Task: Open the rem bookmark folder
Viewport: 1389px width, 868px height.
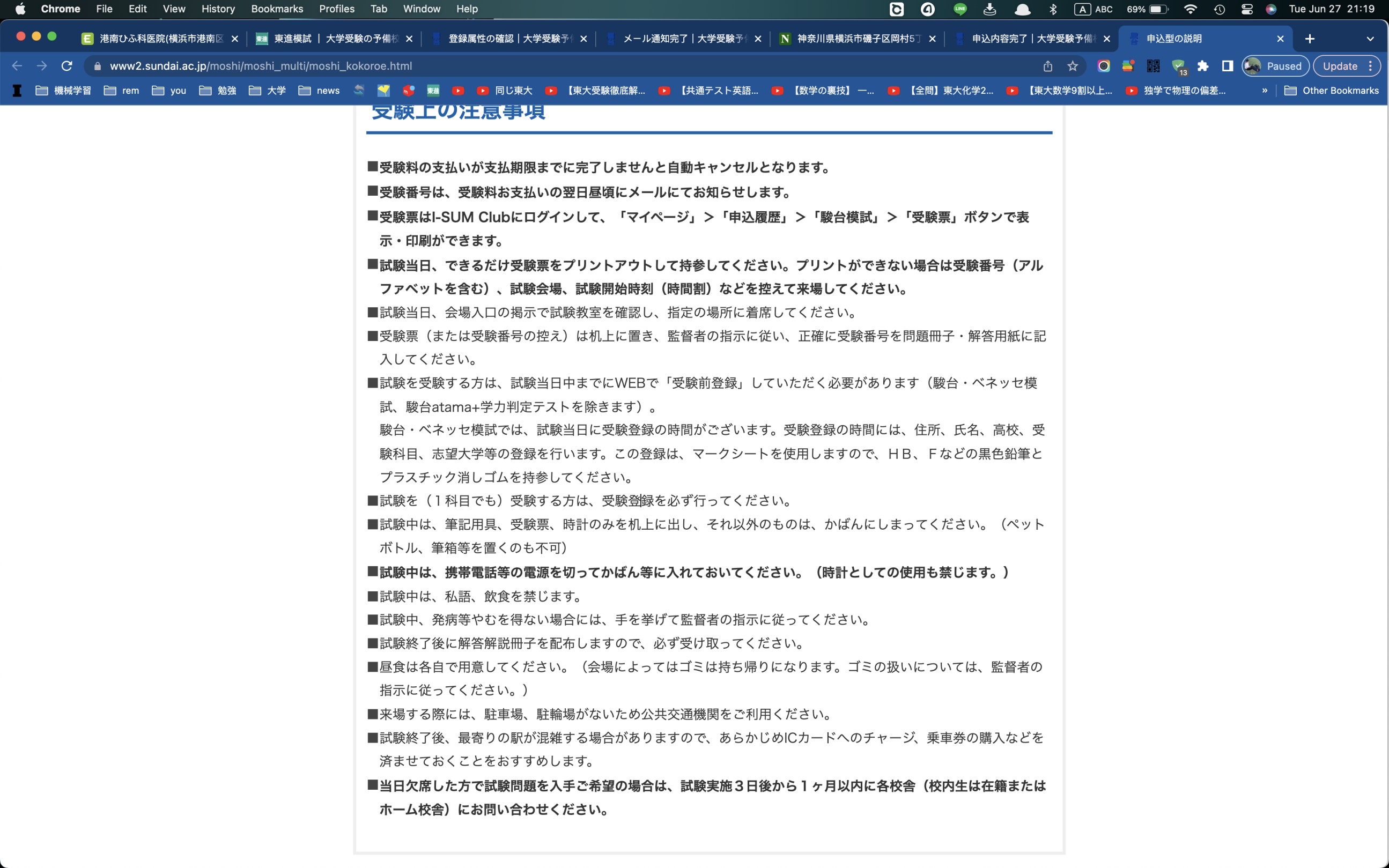Action: point(121,91)
